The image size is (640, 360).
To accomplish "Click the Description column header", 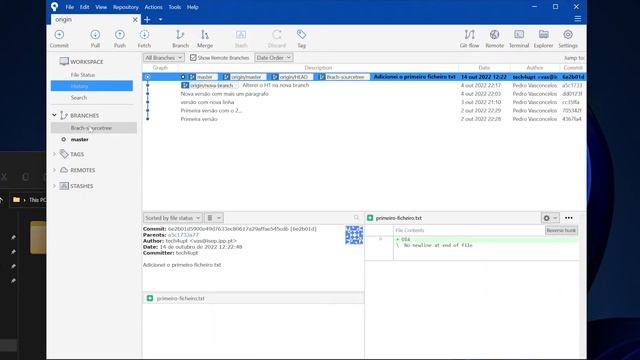I will pyautogui.click(x=318, y=68).
